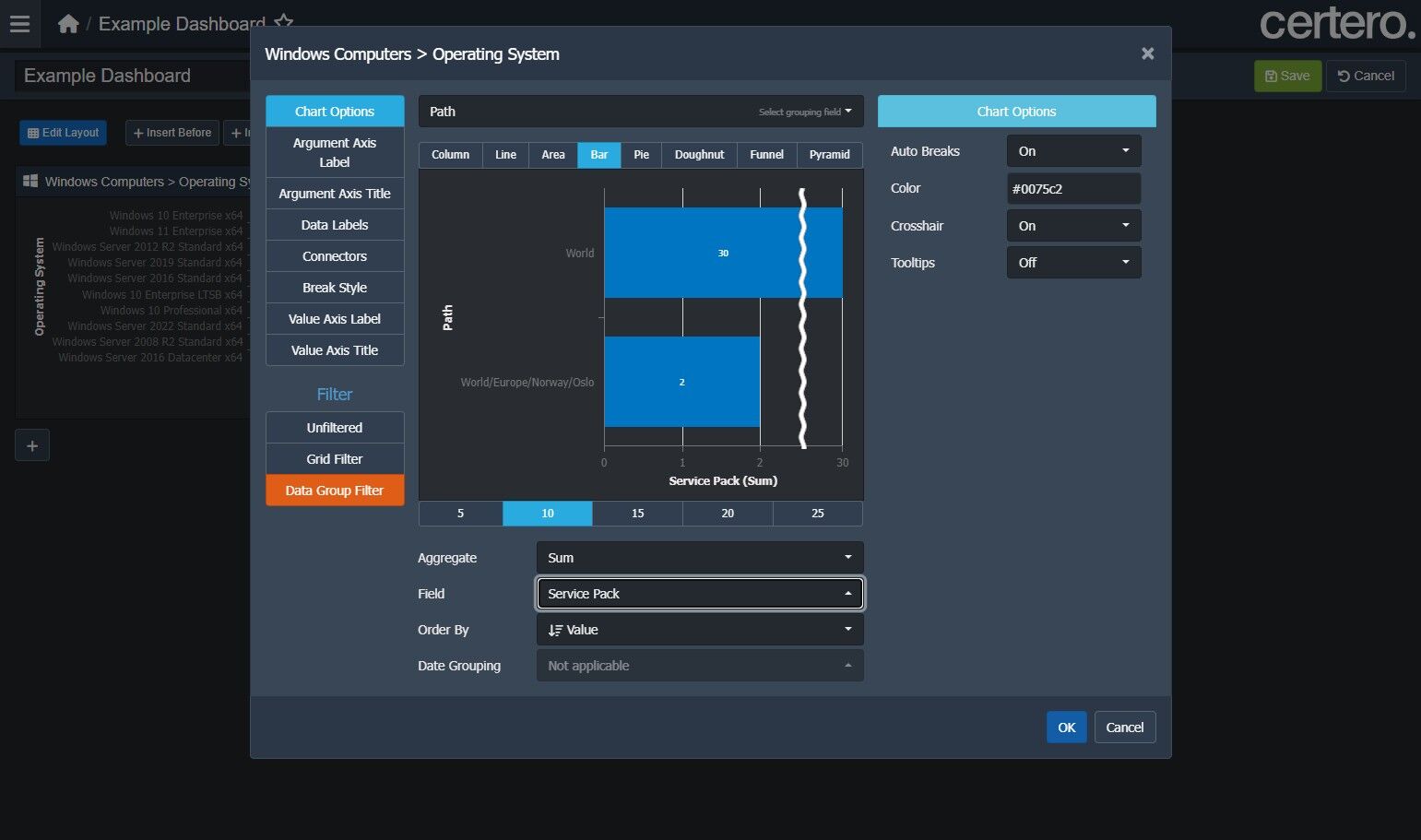The image size is (1421, 840).
Task: Favorite the dashboard with star icon
Action: click(284, 21)
